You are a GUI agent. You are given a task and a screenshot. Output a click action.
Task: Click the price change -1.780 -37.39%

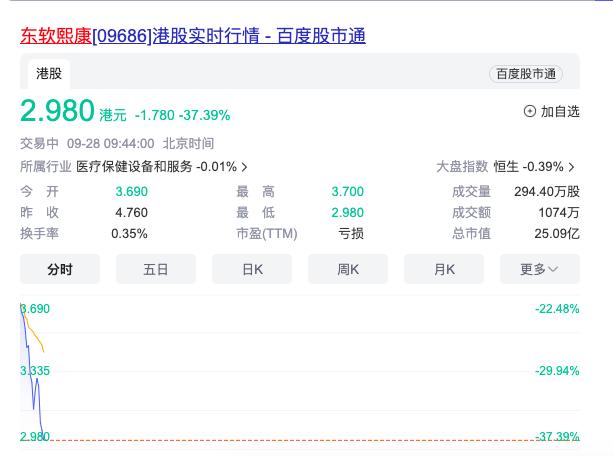coord(182,115)
